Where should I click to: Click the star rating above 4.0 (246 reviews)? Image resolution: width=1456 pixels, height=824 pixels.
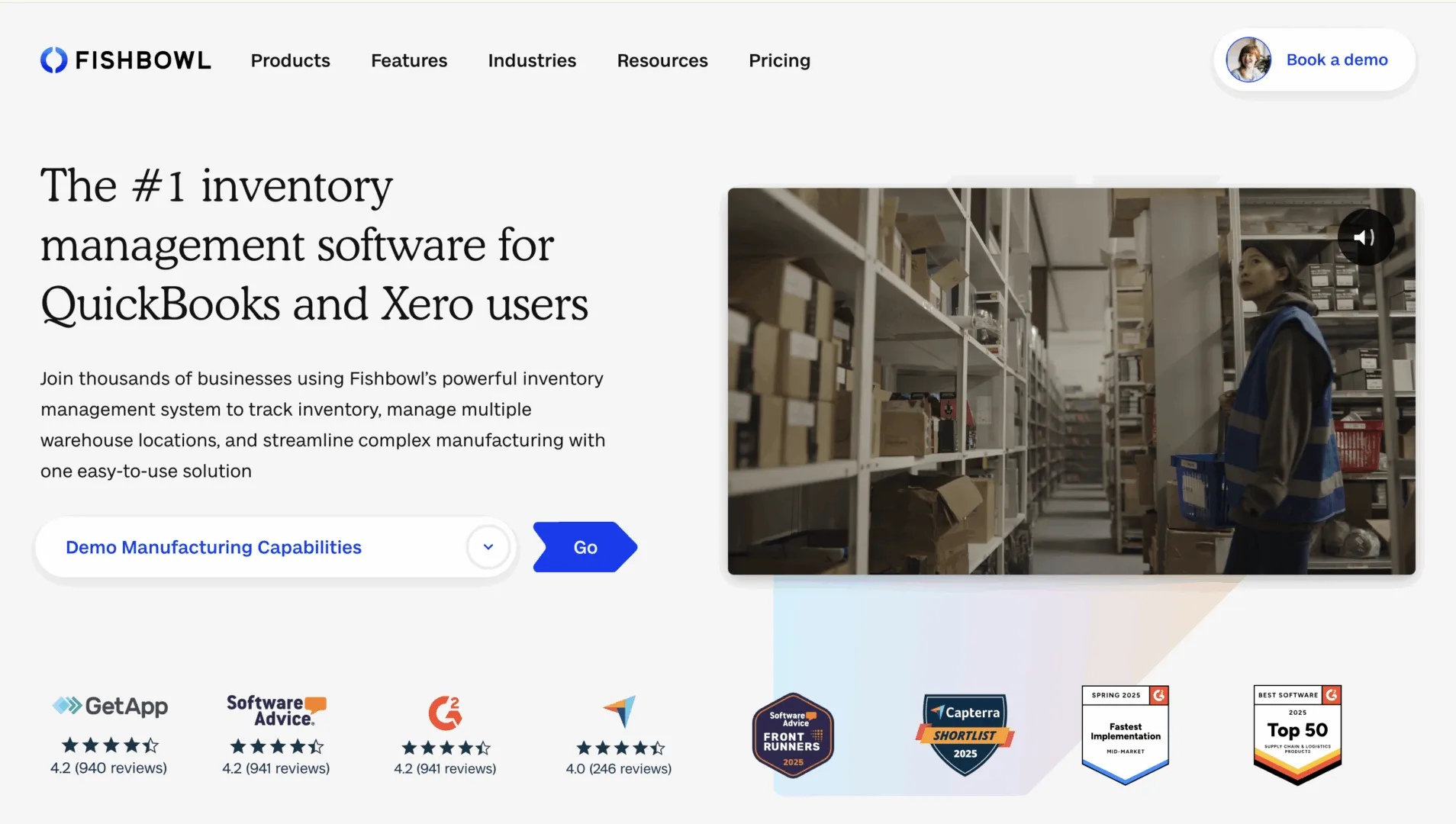[x=620, y=748]
